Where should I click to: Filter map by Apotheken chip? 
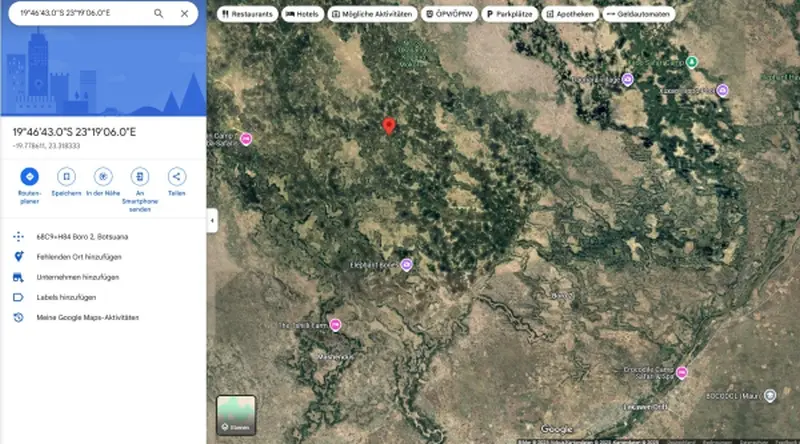pyautogui.click(x=570, y=14)
